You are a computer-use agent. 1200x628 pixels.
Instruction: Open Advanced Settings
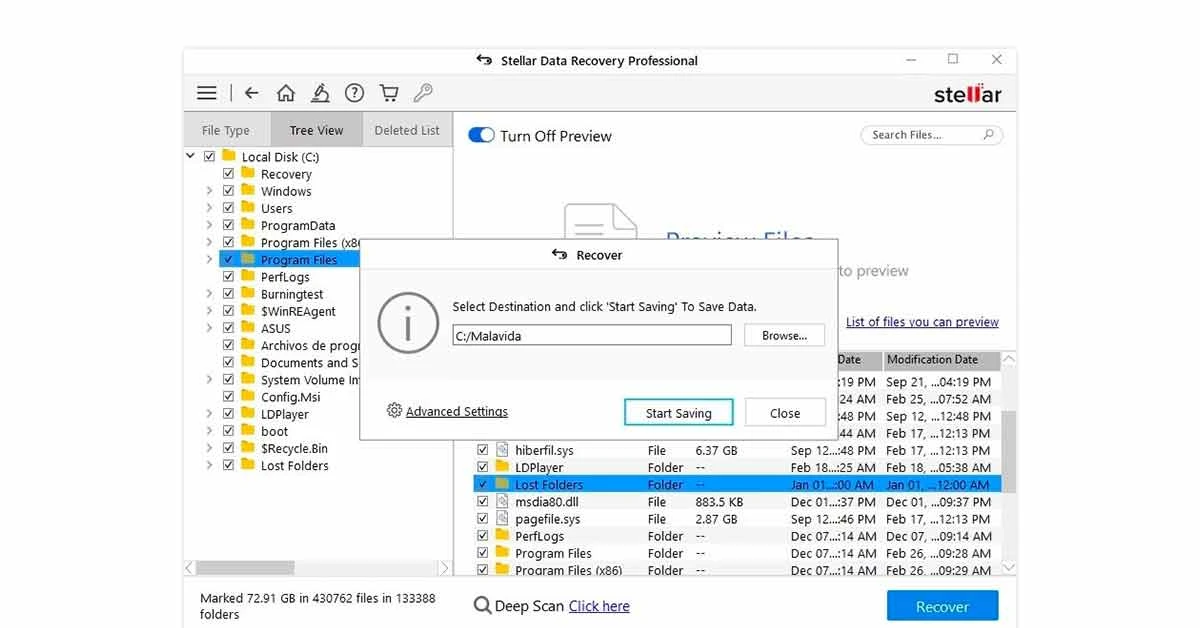pyautogui.click(x=455, y=411)
